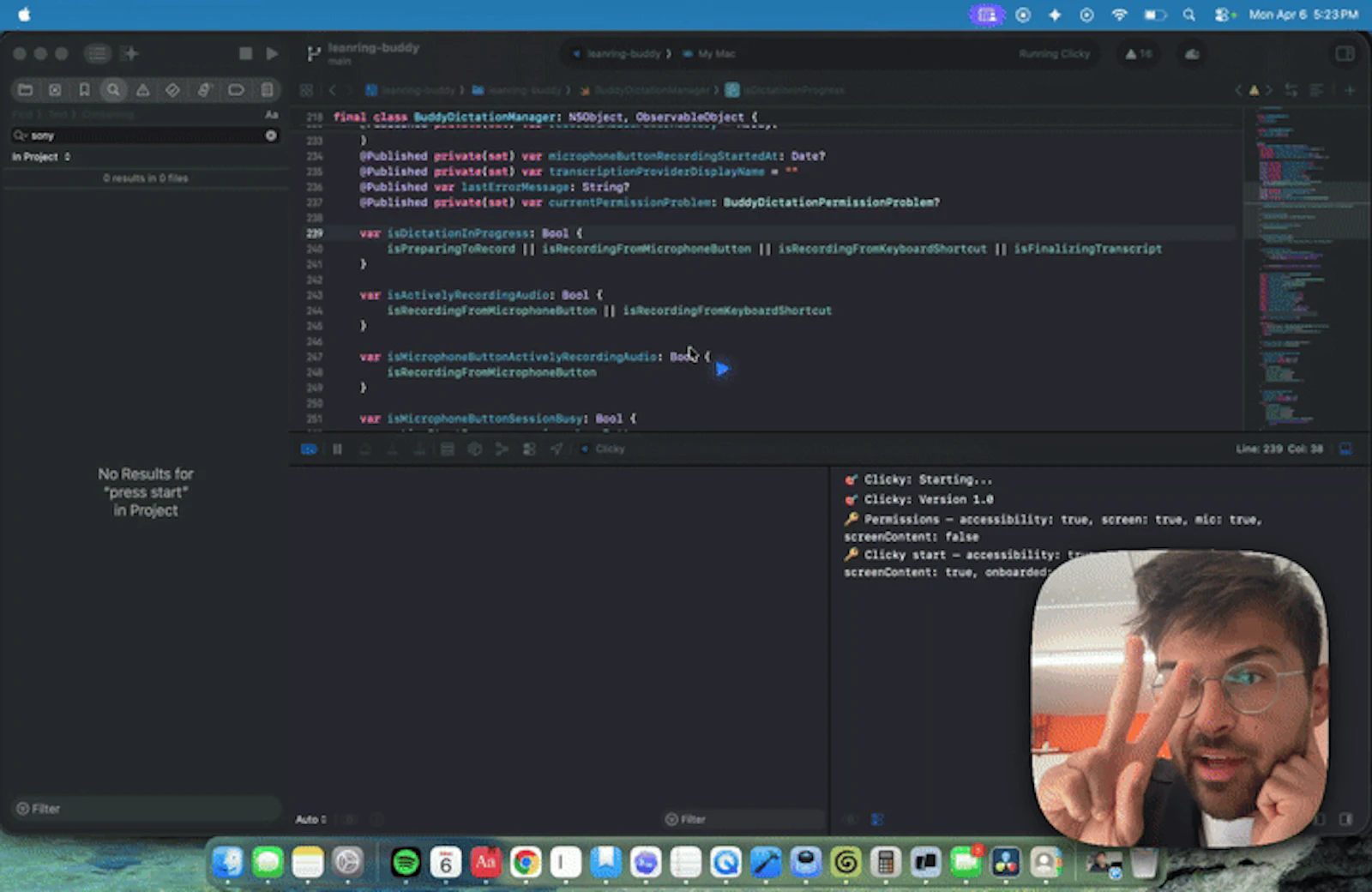Viewport: 1372px width, 892px height.
Task: Click the console Filter field
Action: (743, 820)
